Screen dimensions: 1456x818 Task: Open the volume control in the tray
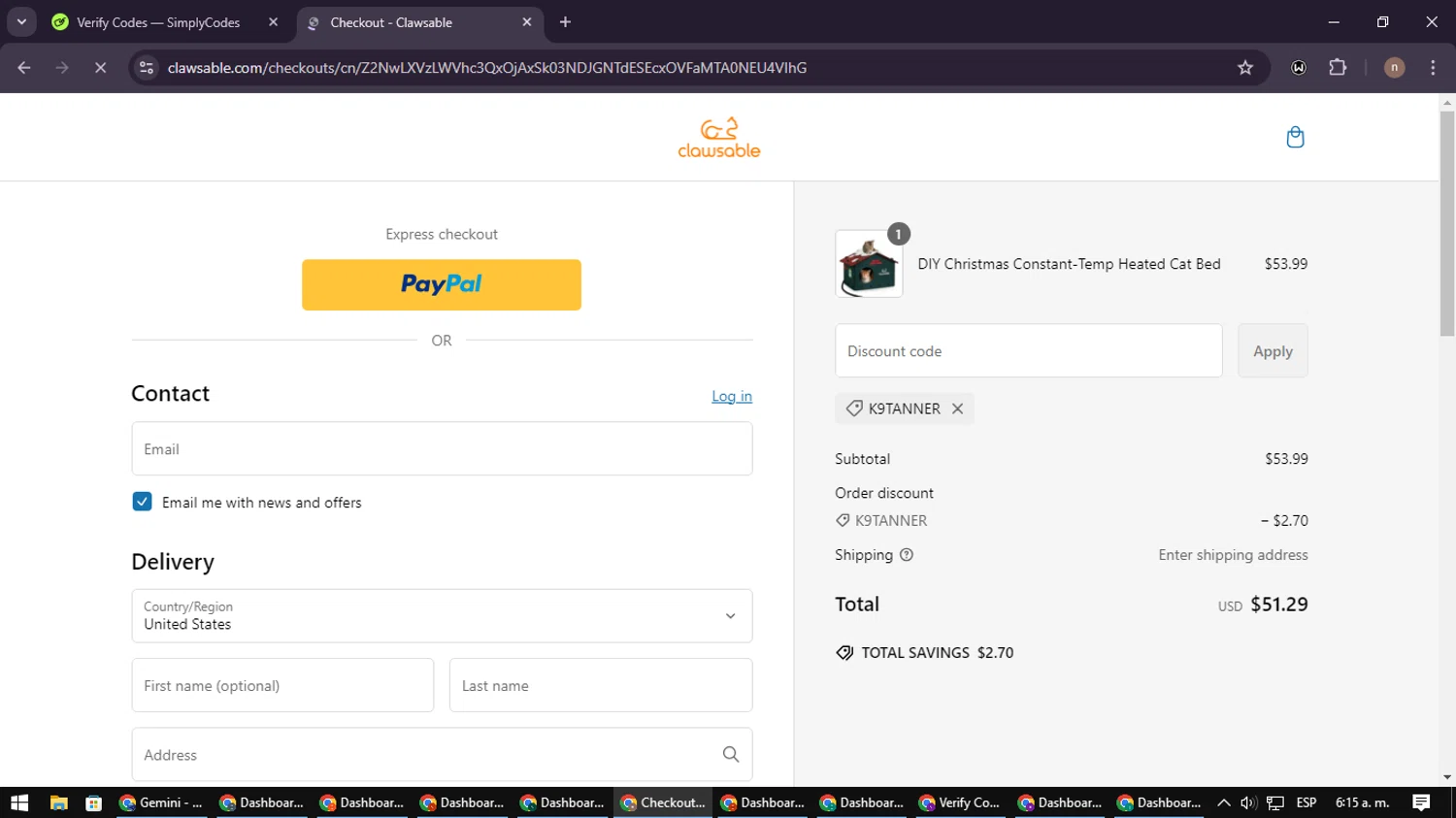coord(1248,802)
